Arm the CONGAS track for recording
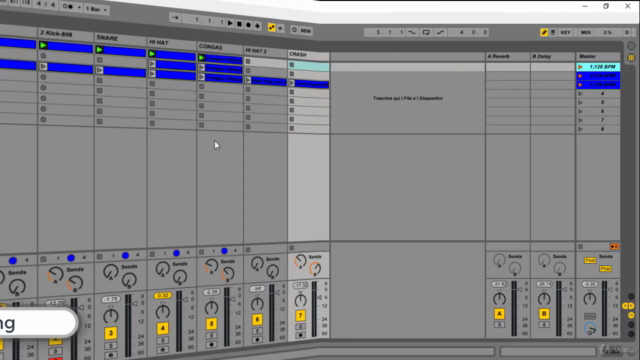This screenshot has height=360, width=640. 211,344
